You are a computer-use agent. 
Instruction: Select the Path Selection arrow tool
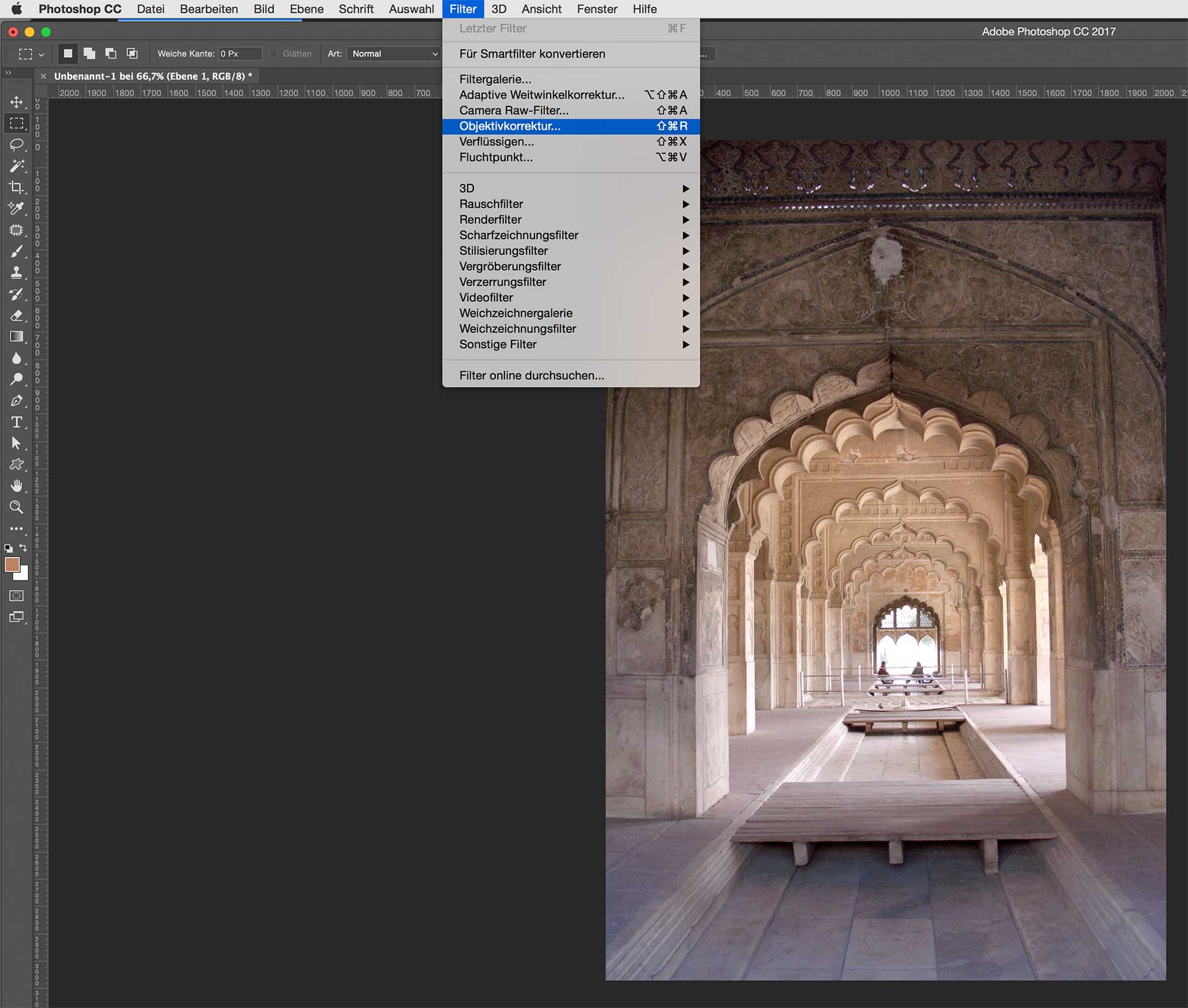[16, 443]
